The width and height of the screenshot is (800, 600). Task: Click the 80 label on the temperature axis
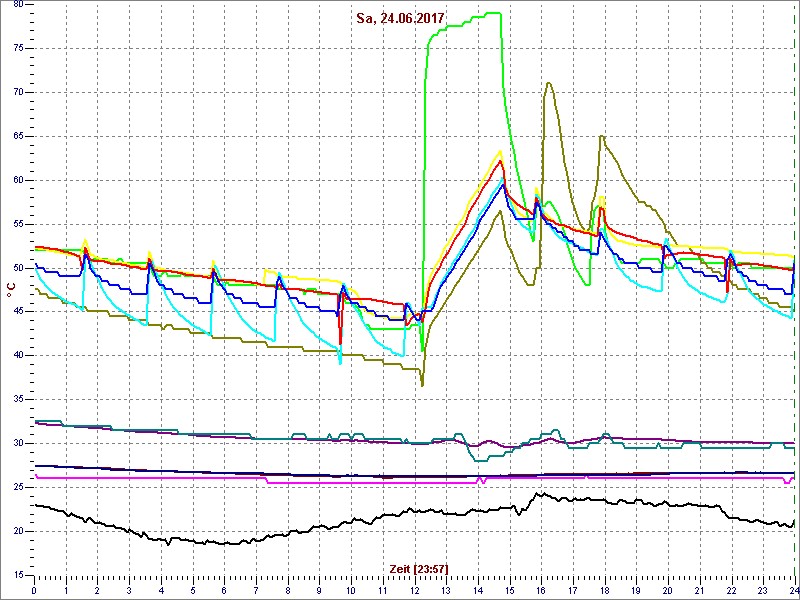(18, 5)
